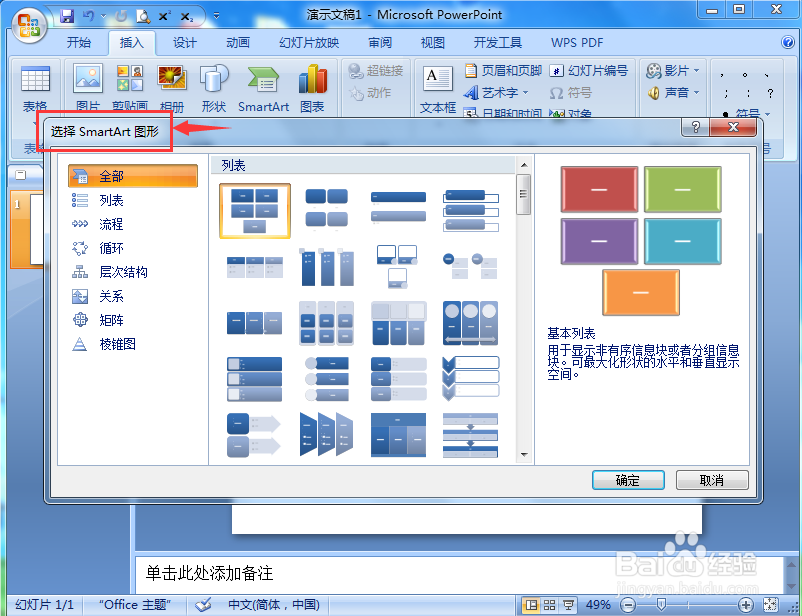
Task: Zoom out with the minus button
Action: tap(629, 605)
